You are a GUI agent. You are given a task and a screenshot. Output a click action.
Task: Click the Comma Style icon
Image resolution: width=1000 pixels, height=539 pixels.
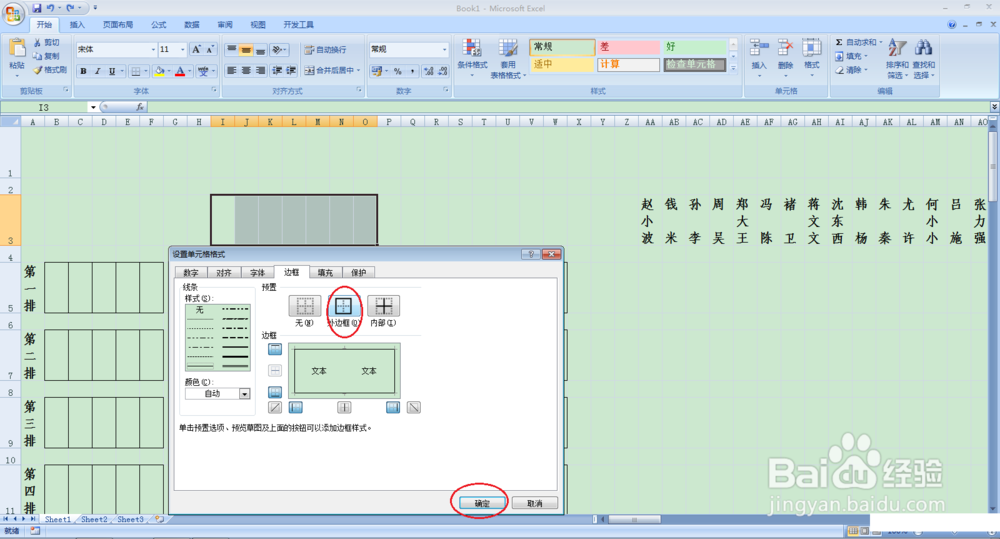(413, 71)
